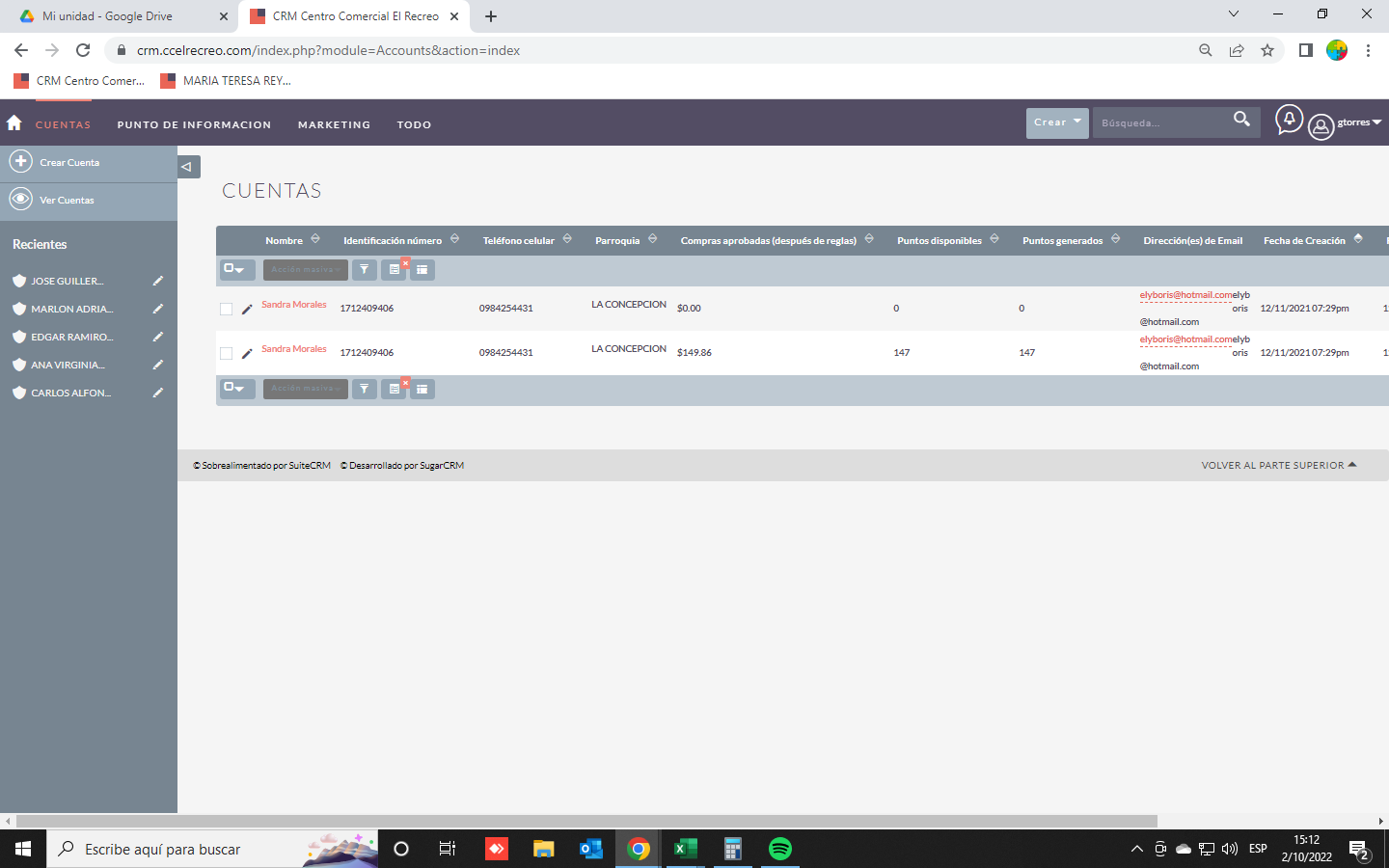Open select-all dropdown above the list
This screenshot has height=868, width=1389.
[x=237, y=270]
